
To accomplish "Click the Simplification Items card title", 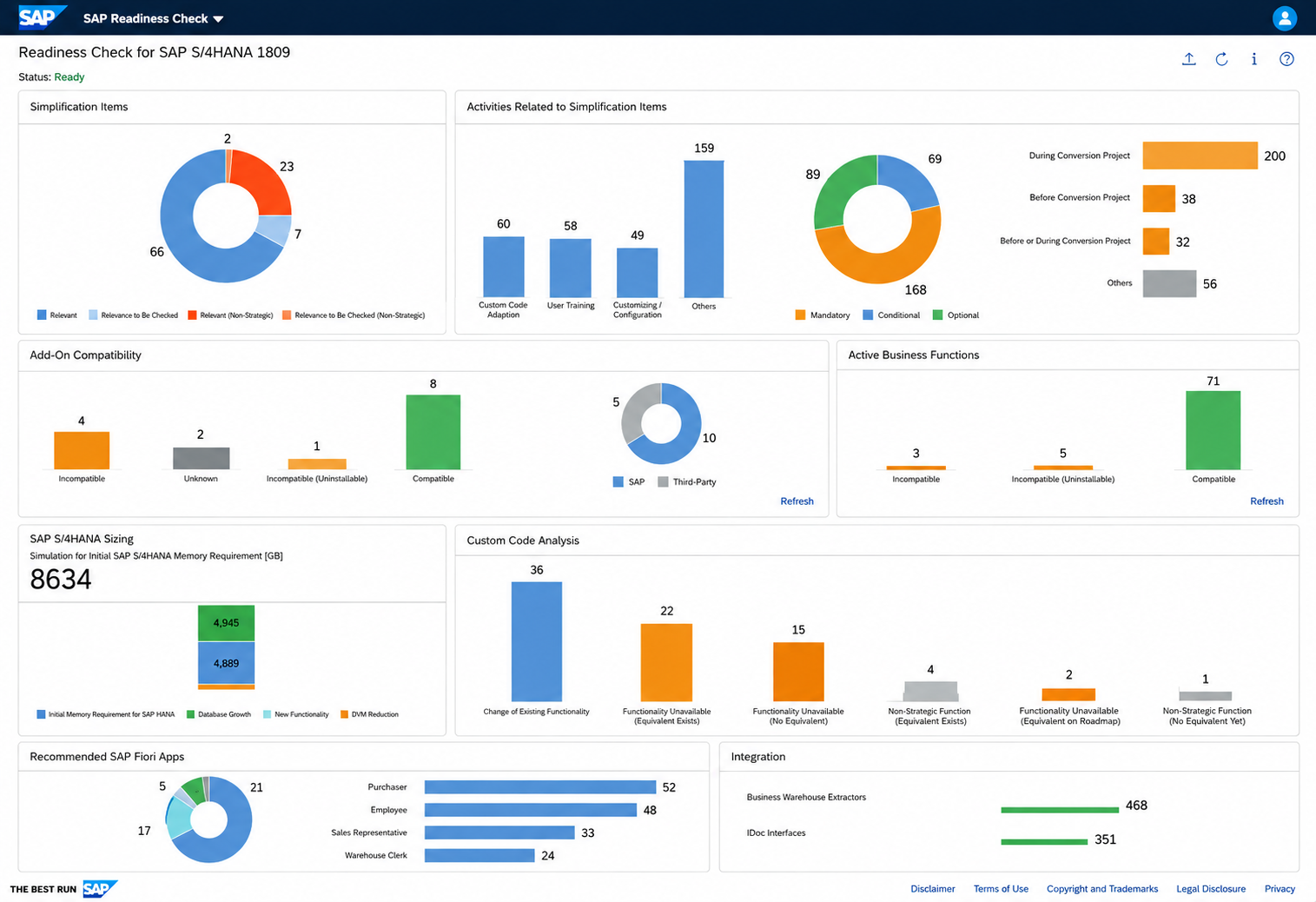I will coord(79,107).
